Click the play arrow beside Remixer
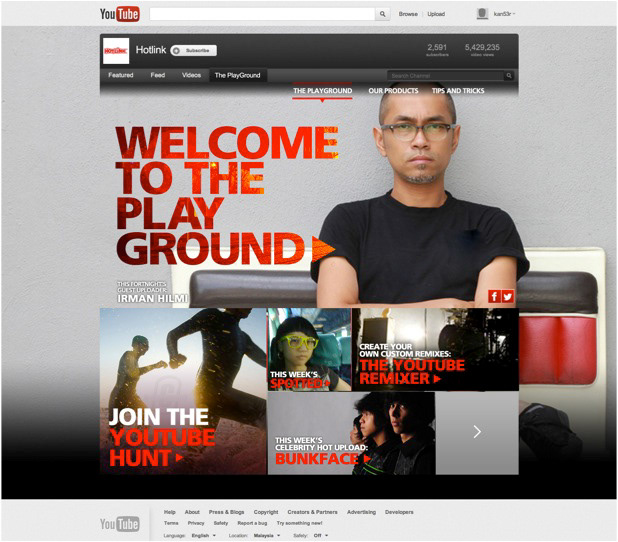The image size is (618, 542). [437, 379]
